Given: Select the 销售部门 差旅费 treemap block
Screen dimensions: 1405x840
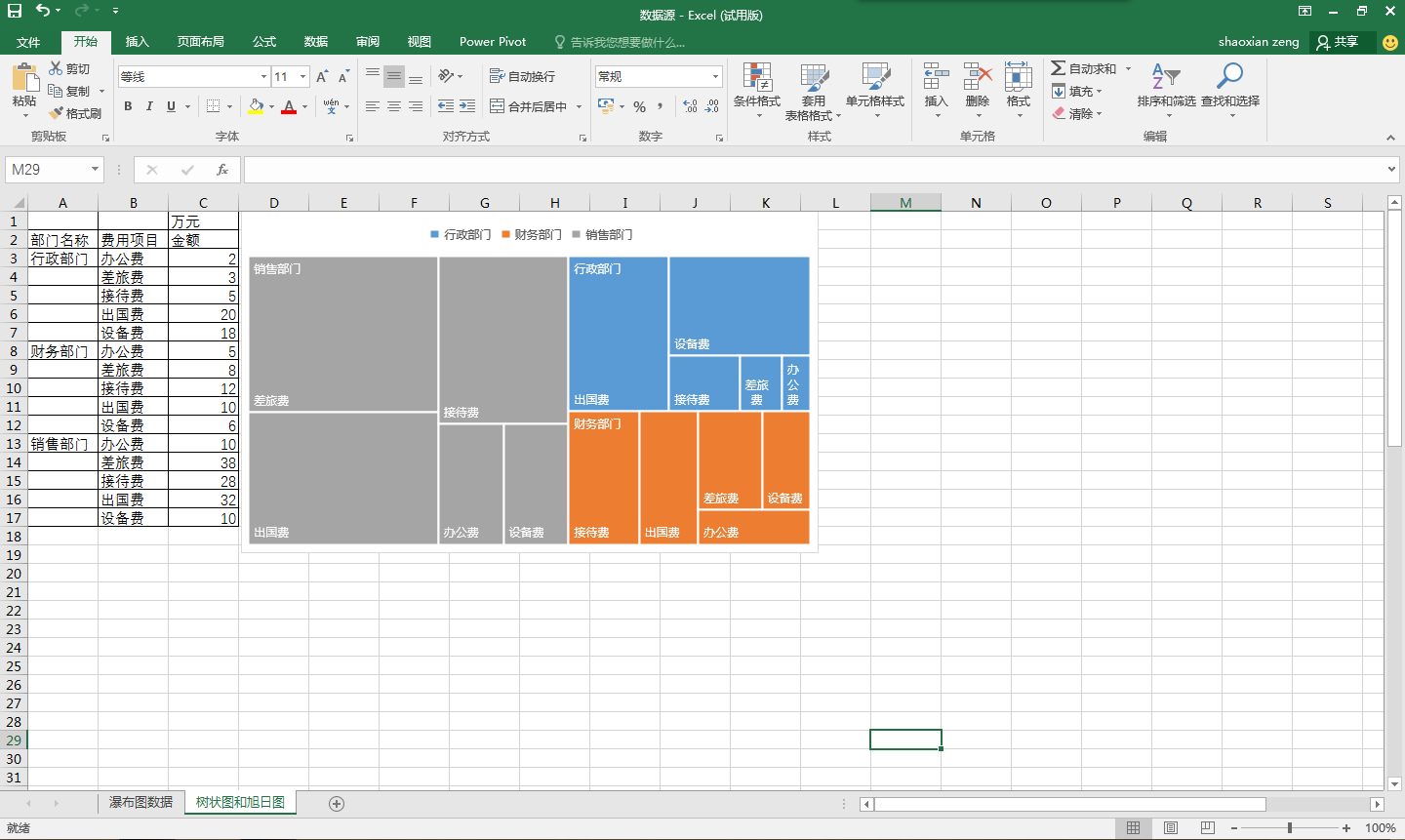Looking at the screenshot, I should coord(343,334).
